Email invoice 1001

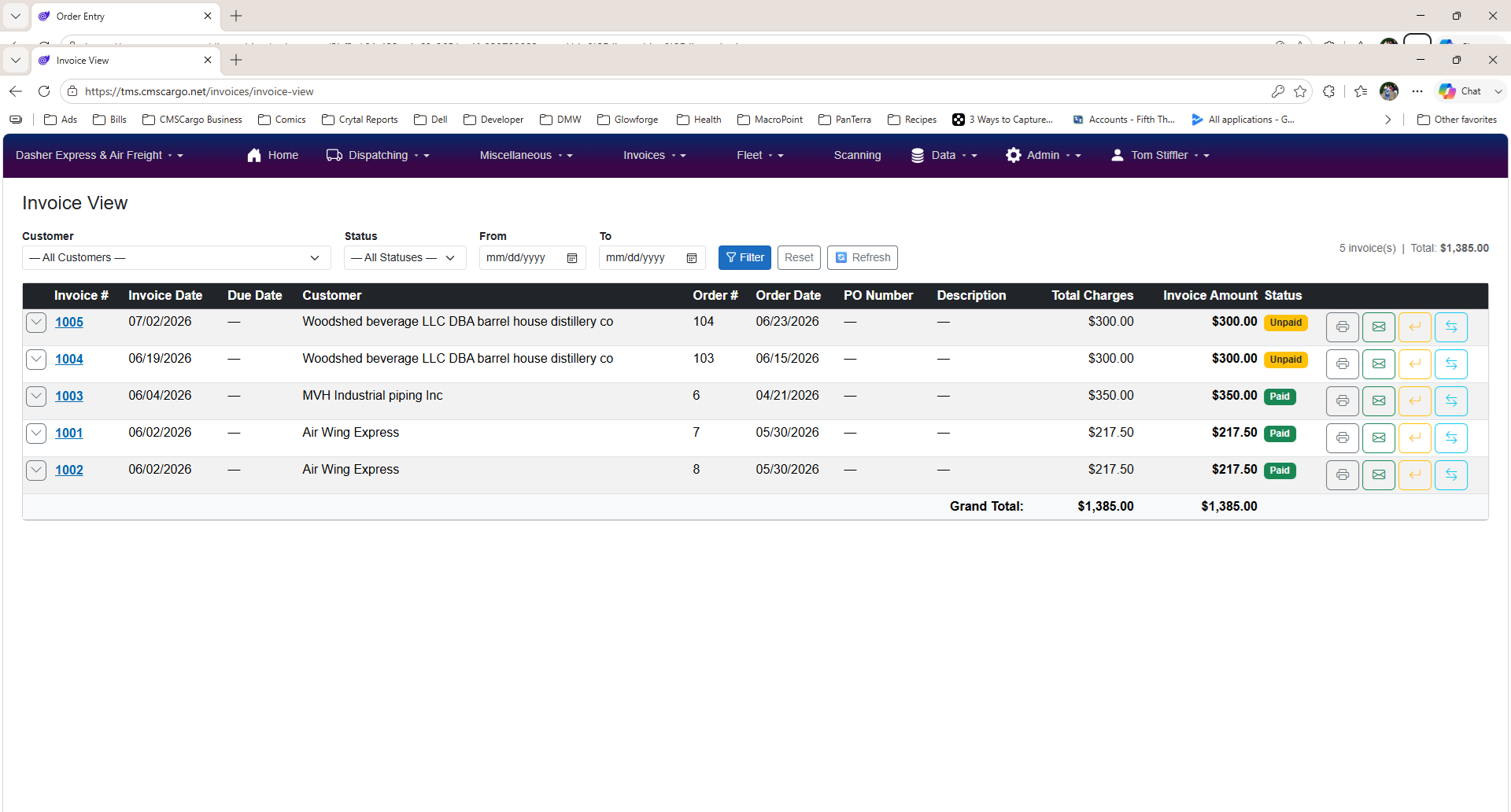click(1379, 437)
